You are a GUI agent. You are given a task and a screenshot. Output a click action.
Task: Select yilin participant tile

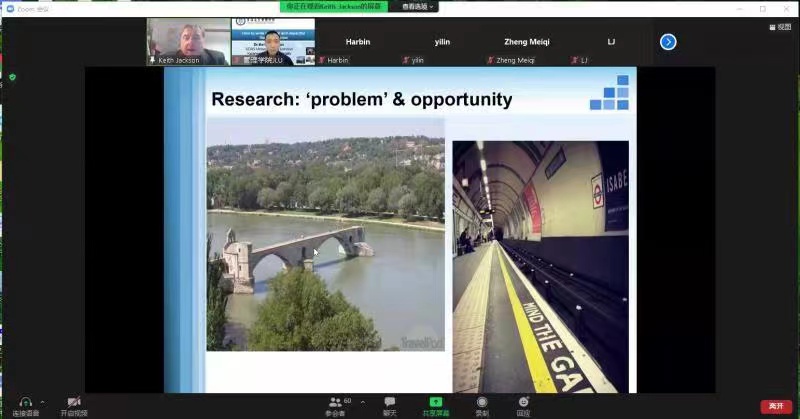pos(442,42)
